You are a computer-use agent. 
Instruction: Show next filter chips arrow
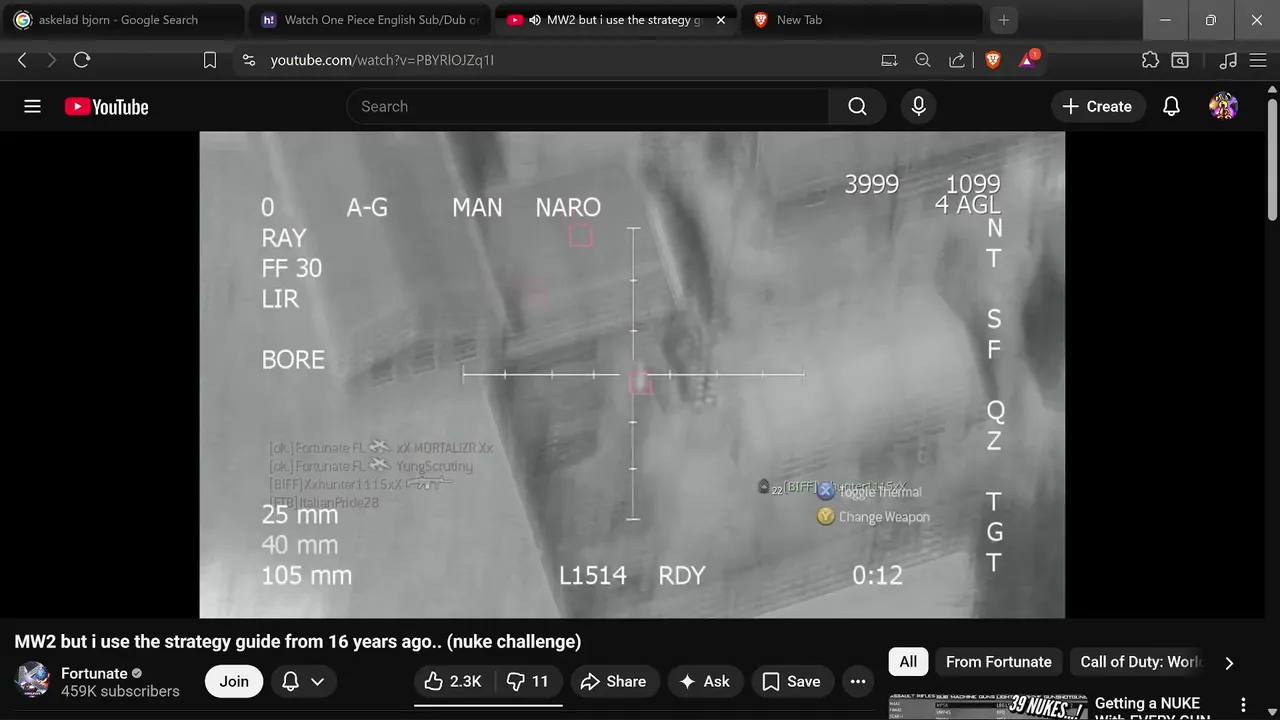(x=1229, y=662)
